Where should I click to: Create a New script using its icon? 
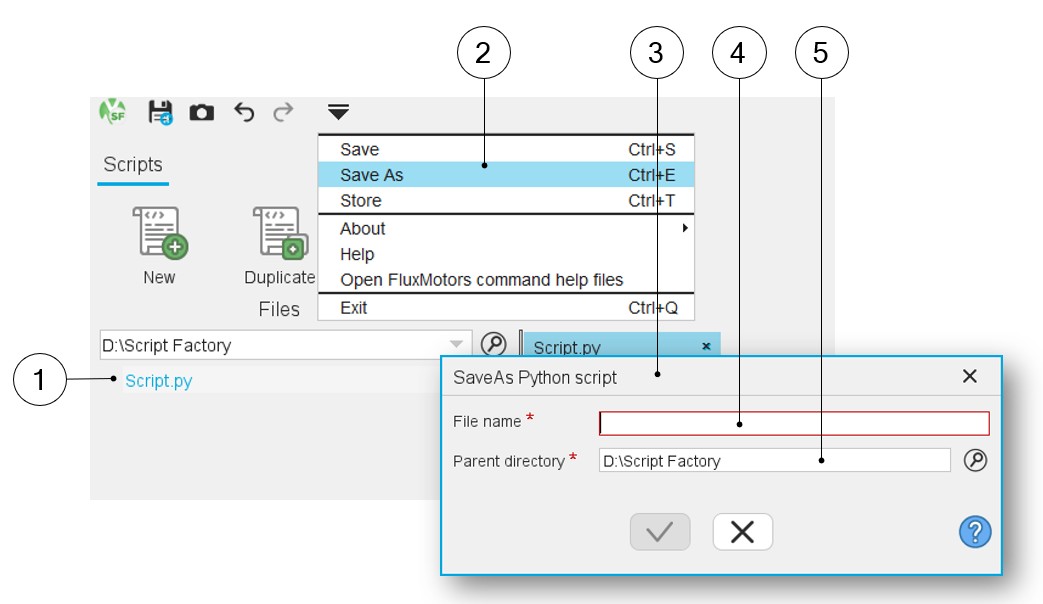[x=160, y=233]
